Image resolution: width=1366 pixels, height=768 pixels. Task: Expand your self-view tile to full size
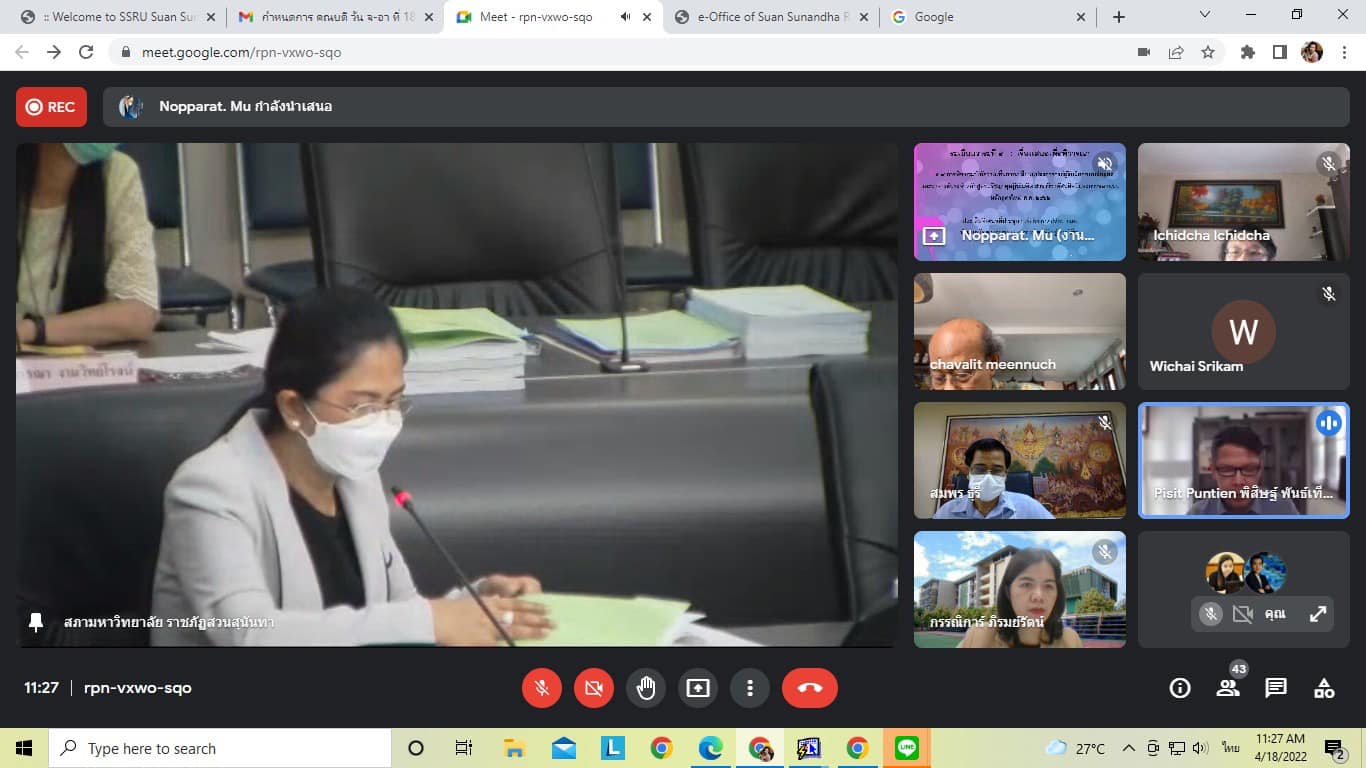(x=1318, y=614)
